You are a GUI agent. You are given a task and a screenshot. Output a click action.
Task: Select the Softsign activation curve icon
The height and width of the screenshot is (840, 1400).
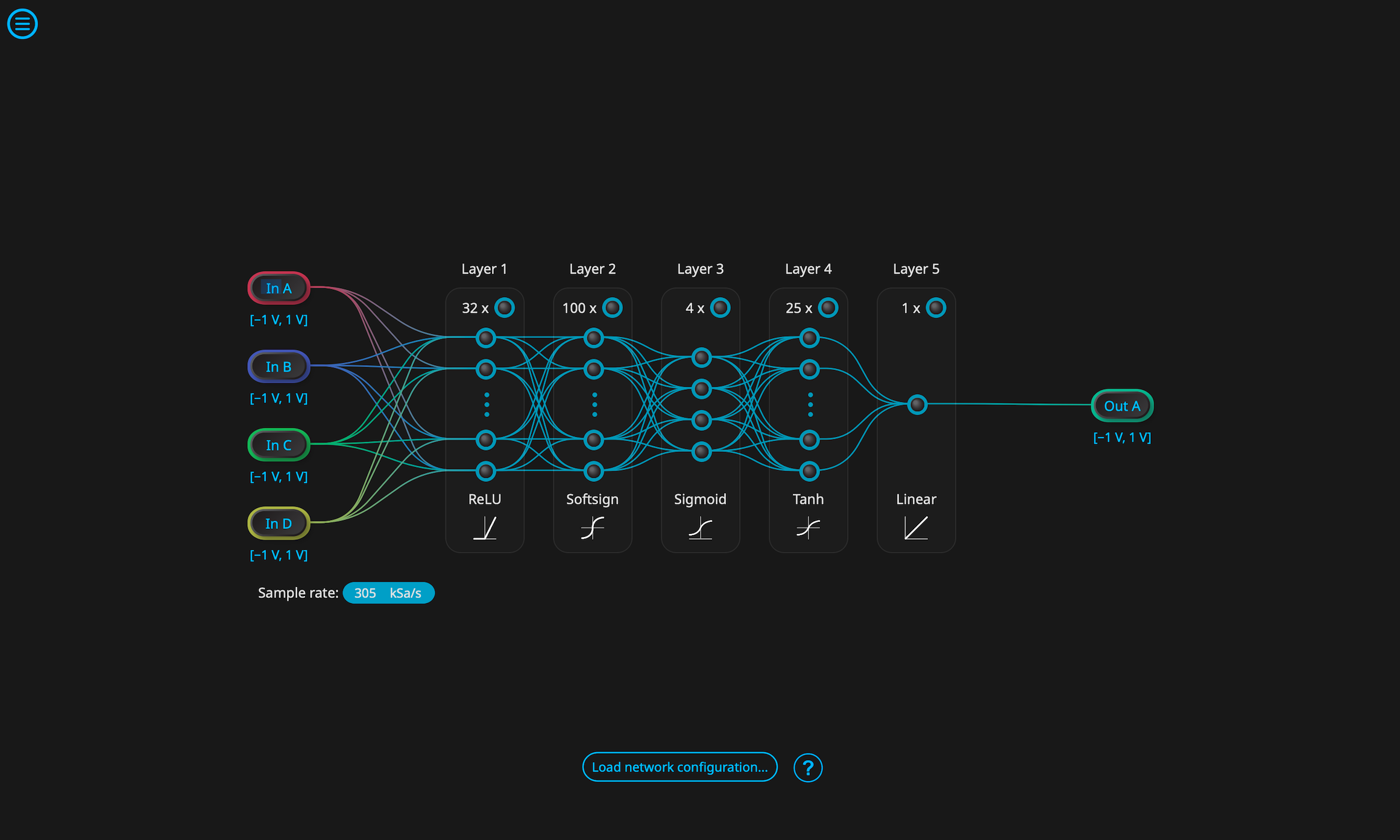tap(593, 528)
